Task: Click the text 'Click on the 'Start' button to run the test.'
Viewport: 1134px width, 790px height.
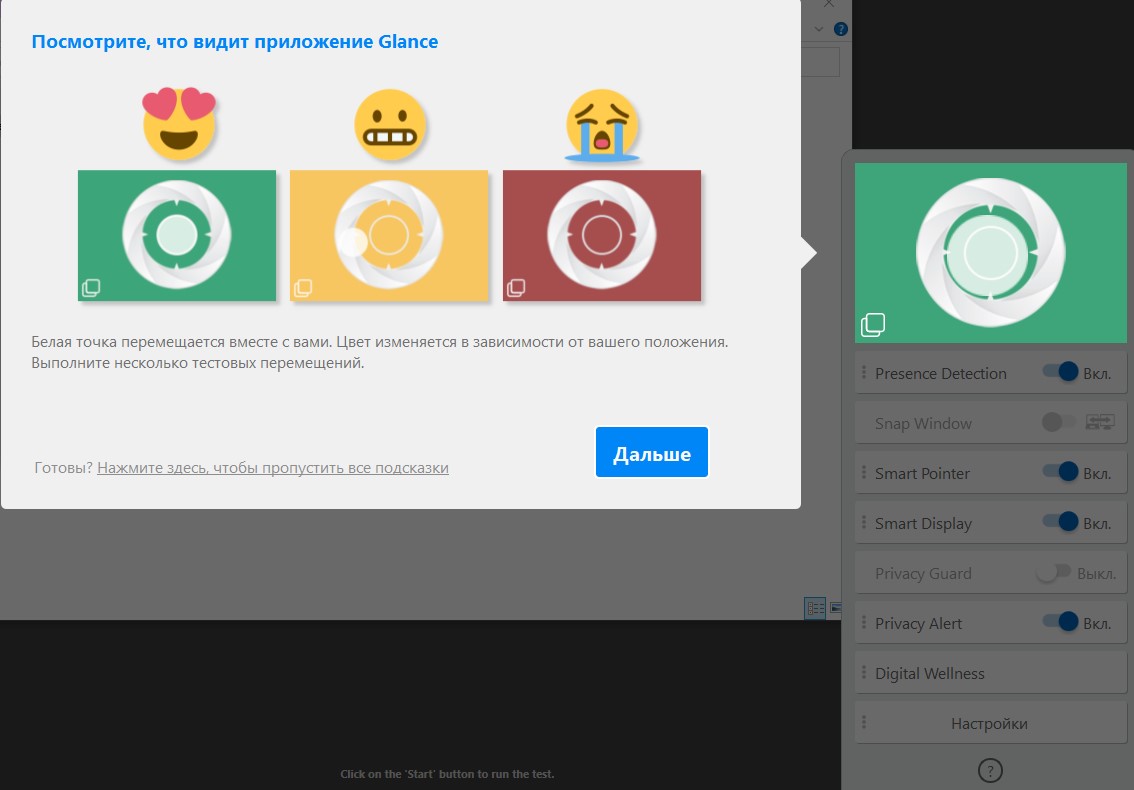Action: tap(447, 774)
